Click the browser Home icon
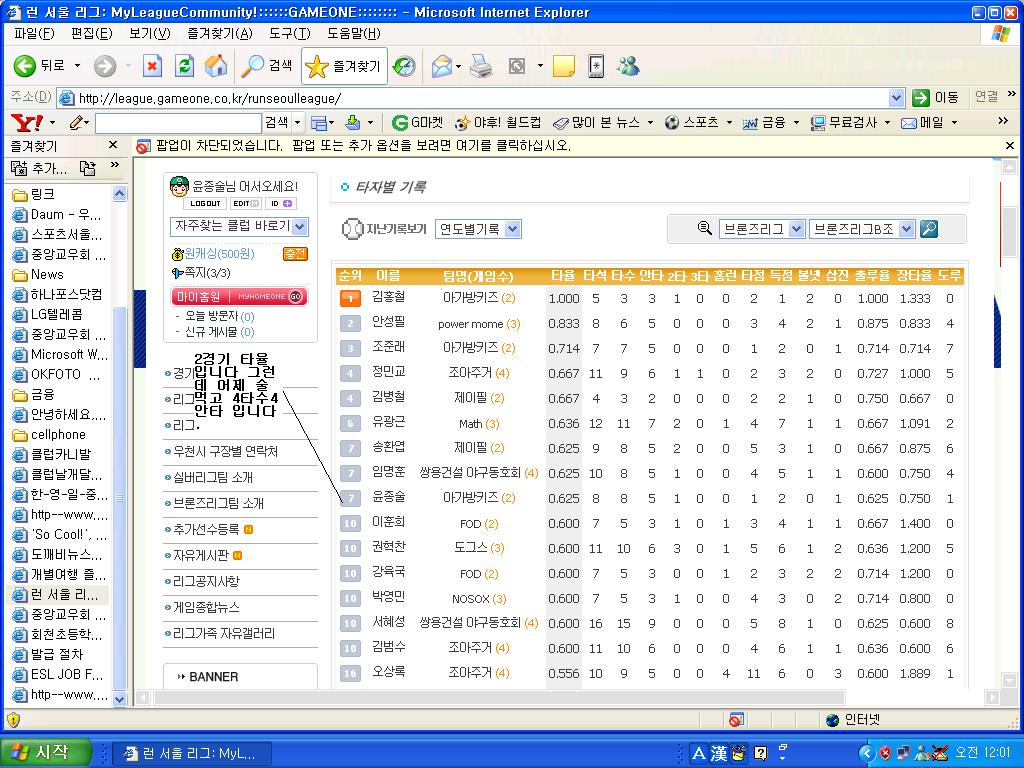Screen dimensions: 1024x768 point(215,66)
